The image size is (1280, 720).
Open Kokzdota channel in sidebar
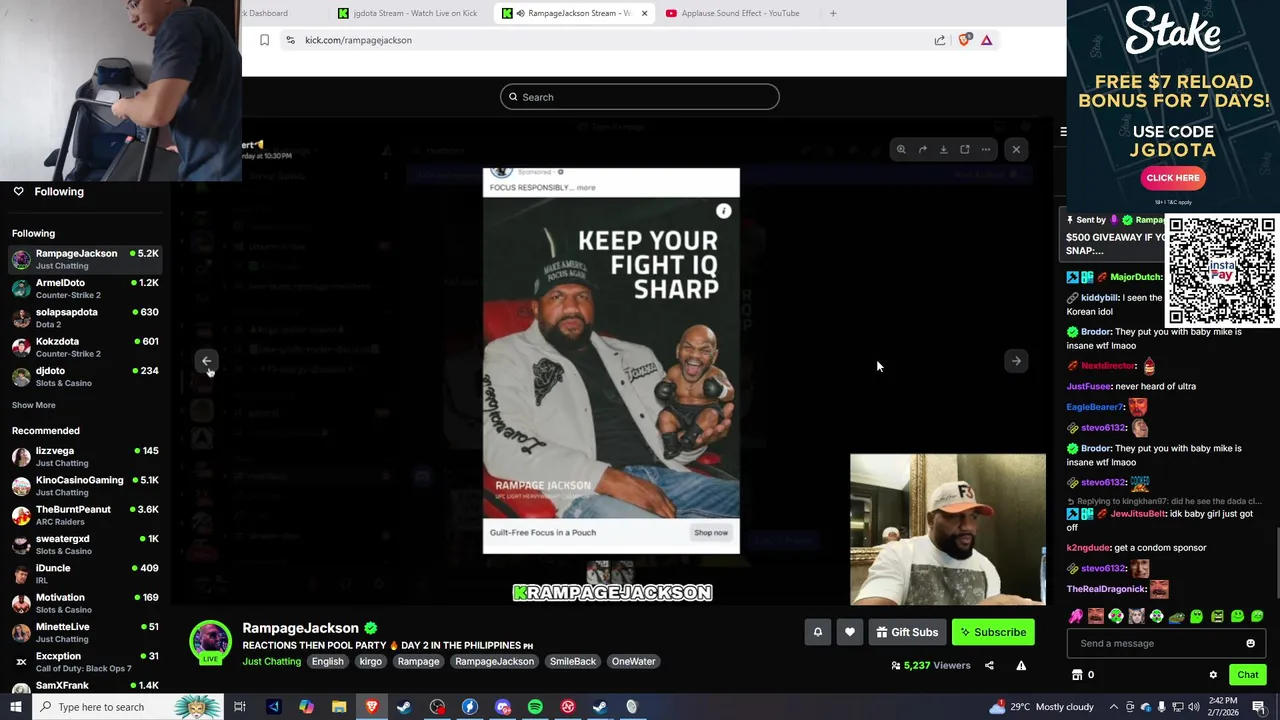click(85, 347)
